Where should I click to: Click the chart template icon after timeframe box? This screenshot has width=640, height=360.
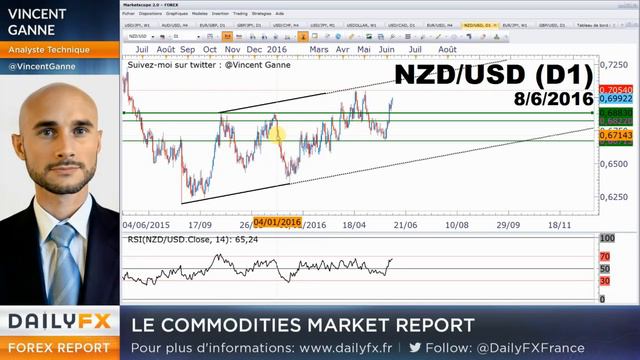pos(210,37)
